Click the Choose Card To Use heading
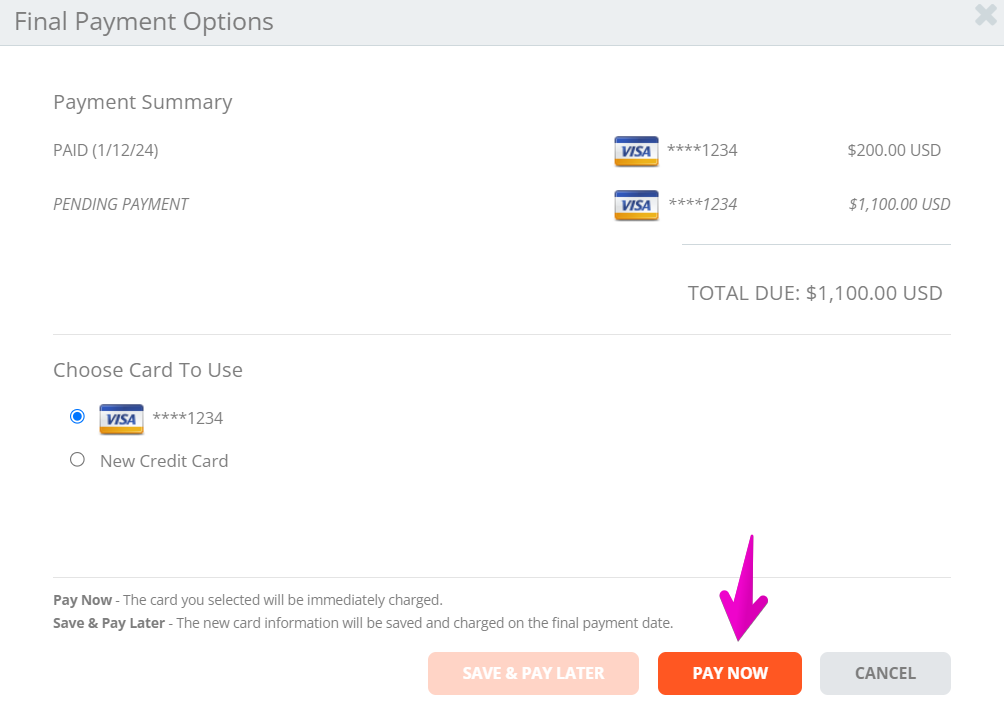 (x=148, y=370)
